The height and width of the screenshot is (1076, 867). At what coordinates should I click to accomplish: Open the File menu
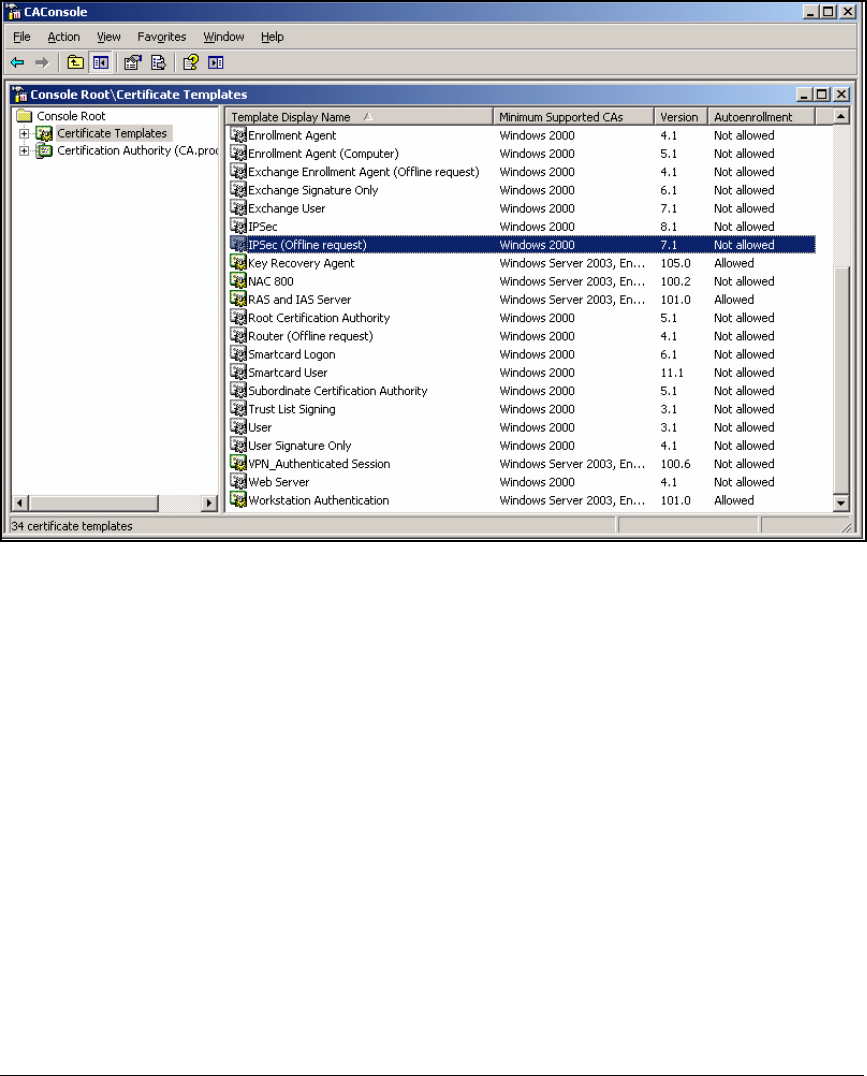[x=22, y=37]
